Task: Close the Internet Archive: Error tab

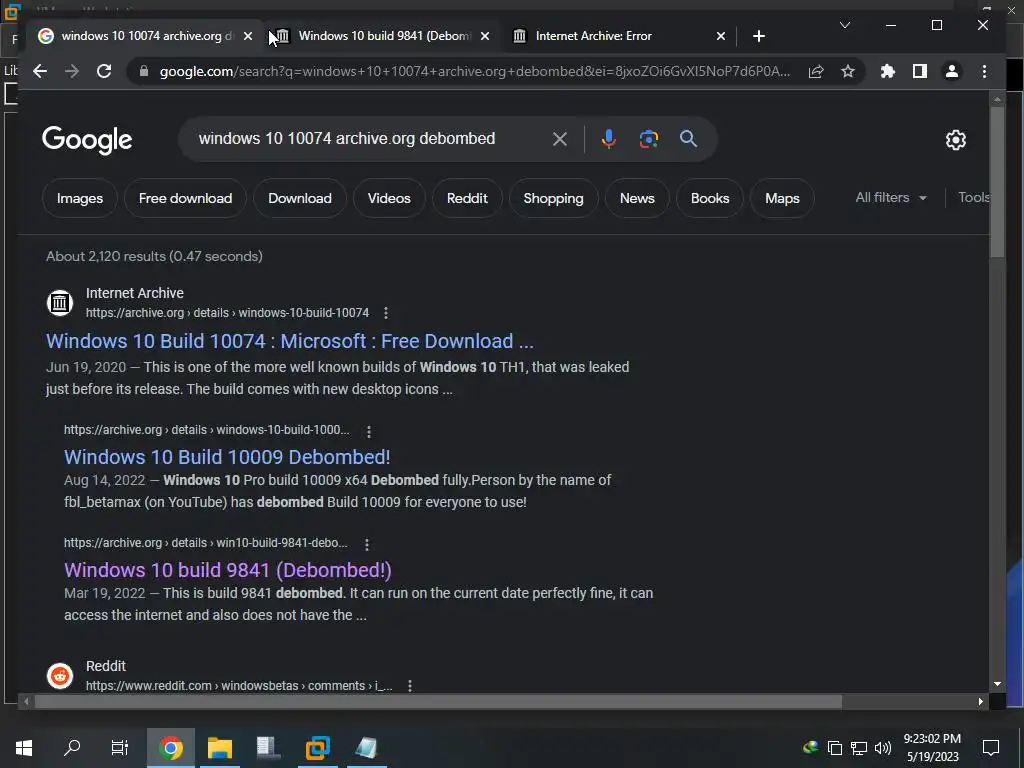Action: pyautogui.click(x=720, y=36)
